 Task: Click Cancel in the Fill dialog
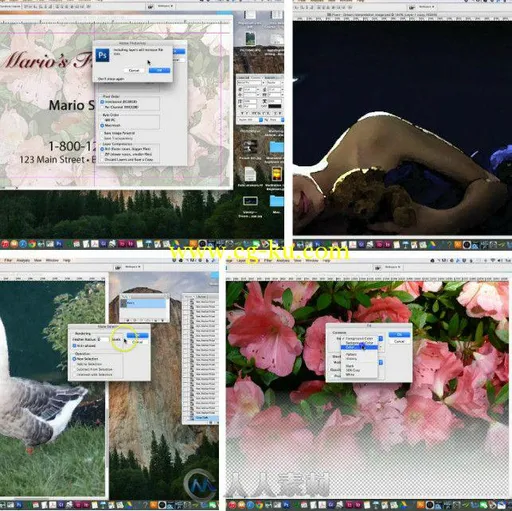tap(399, 342)
